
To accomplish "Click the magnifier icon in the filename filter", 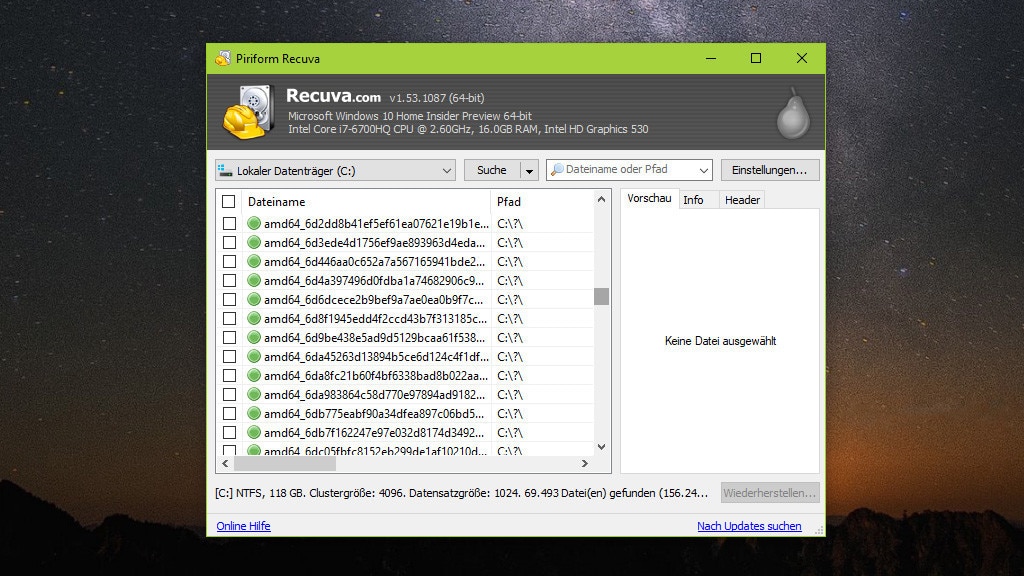I will tap(557, 170).
